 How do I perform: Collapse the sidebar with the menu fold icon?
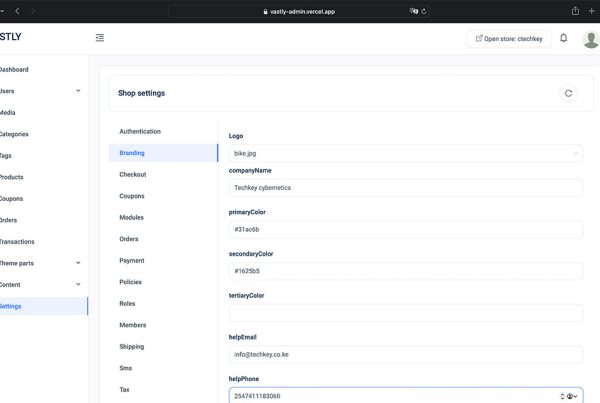(100, 38)
